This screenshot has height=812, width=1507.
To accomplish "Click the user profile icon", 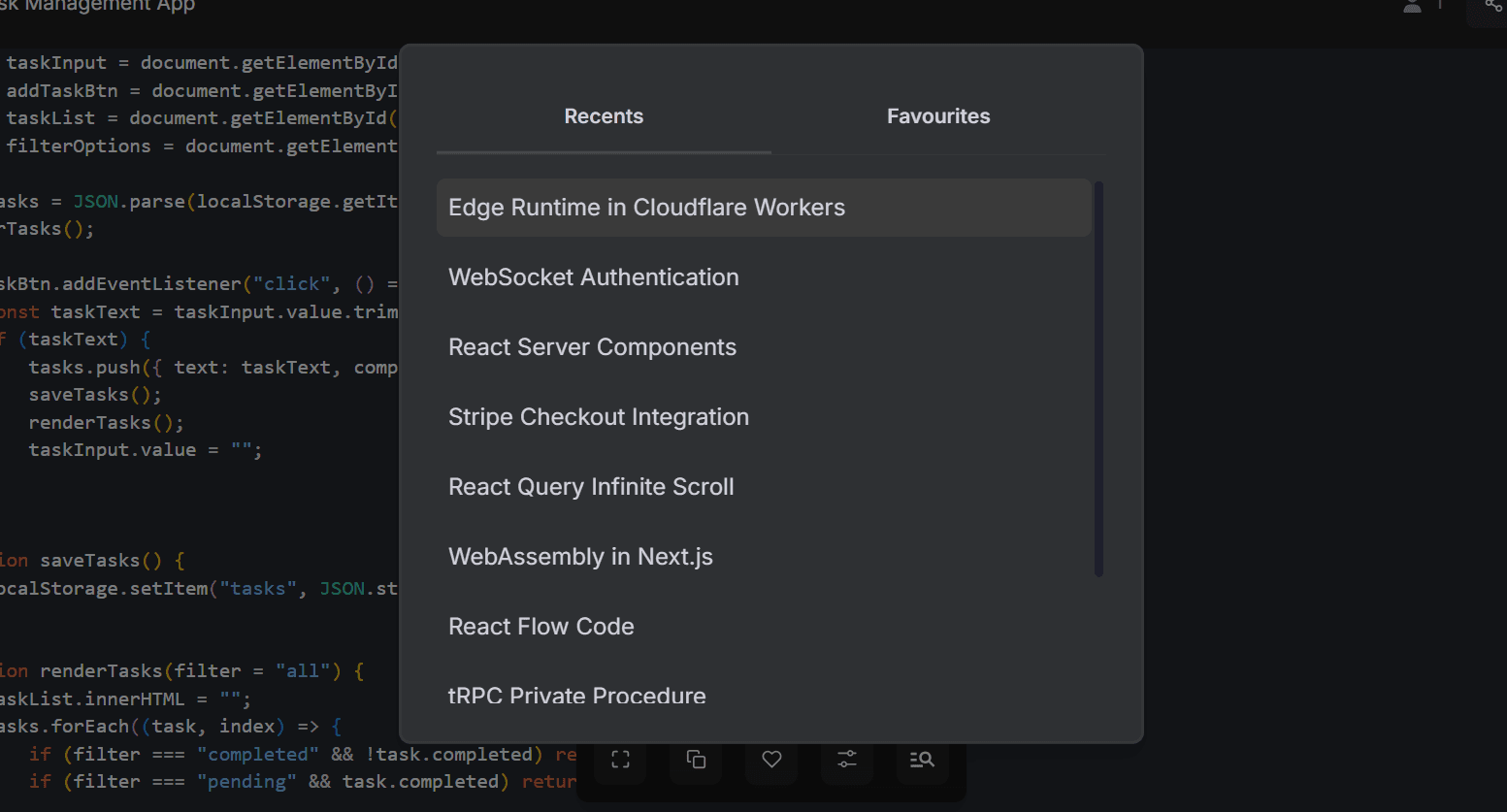I will 1413,6.
